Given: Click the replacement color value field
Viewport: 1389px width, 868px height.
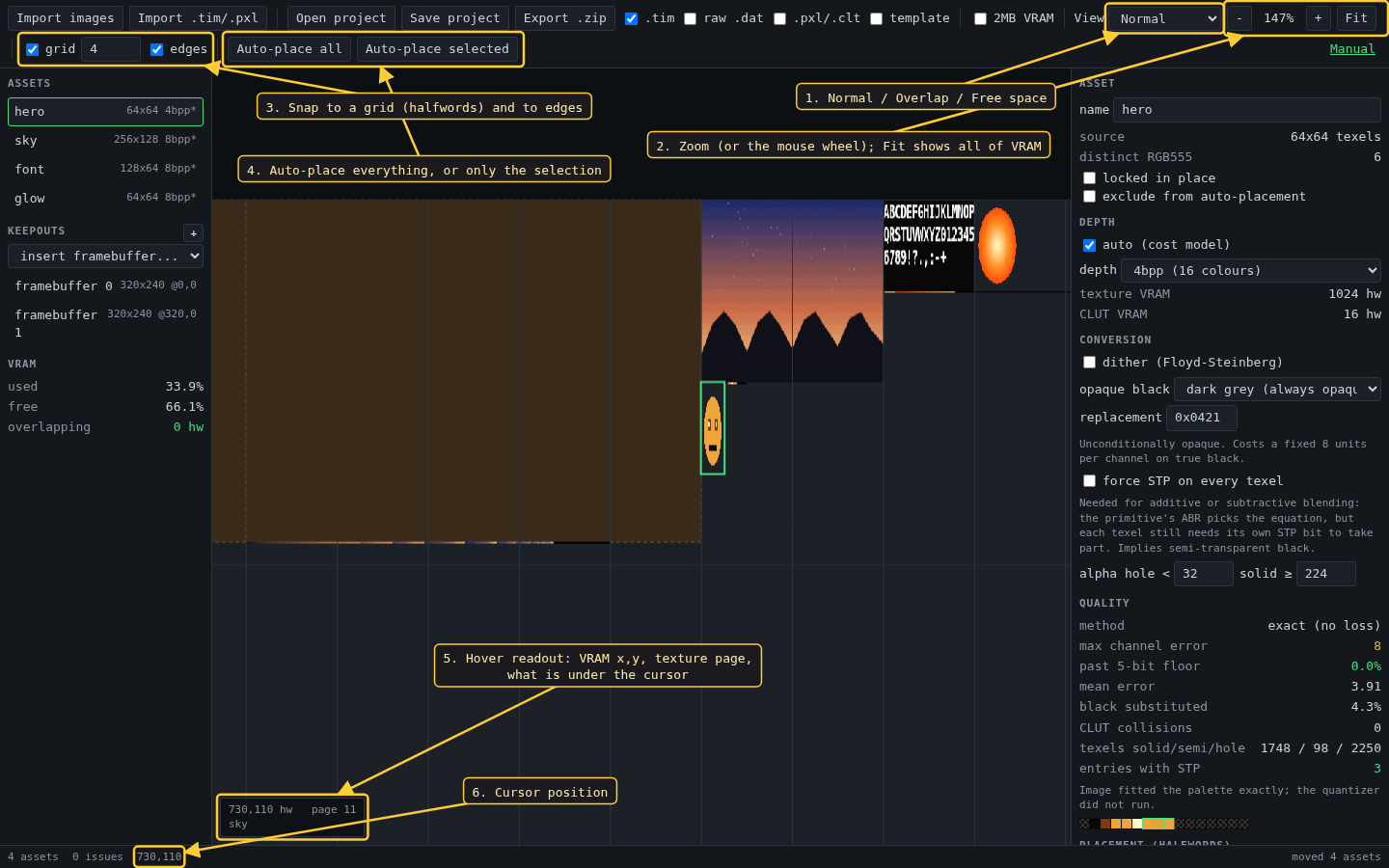Looking at the screenshot, I should coord(1202,418).
